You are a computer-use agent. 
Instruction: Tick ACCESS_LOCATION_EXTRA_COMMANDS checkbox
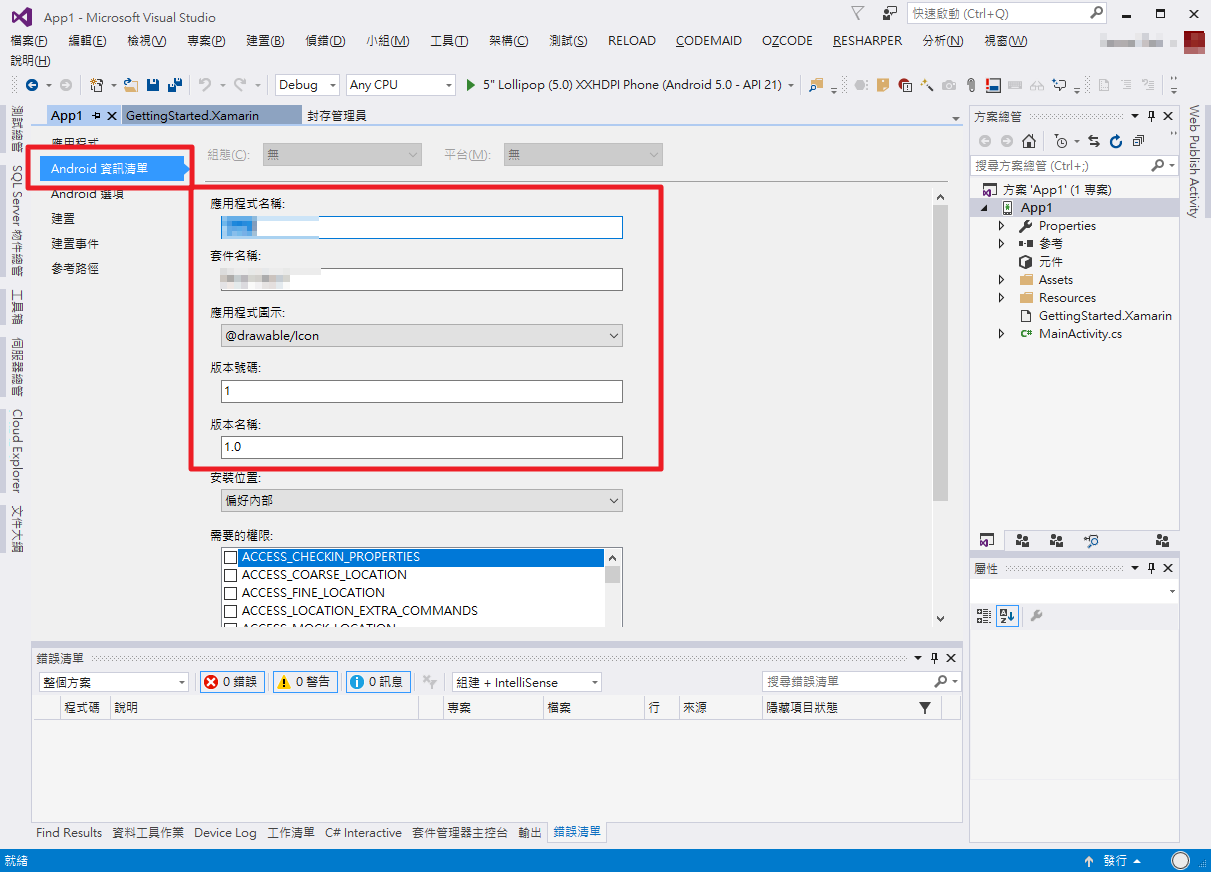[x=231, y=611]
